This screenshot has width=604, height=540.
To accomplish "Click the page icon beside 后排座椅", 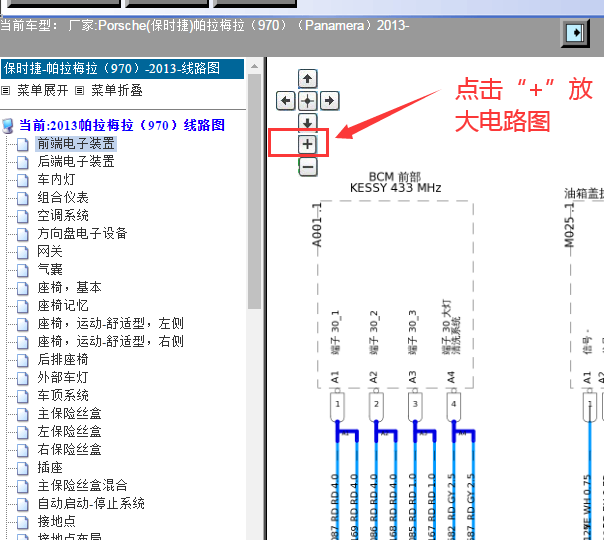I will pyautogui.click(x=23, y=361).
